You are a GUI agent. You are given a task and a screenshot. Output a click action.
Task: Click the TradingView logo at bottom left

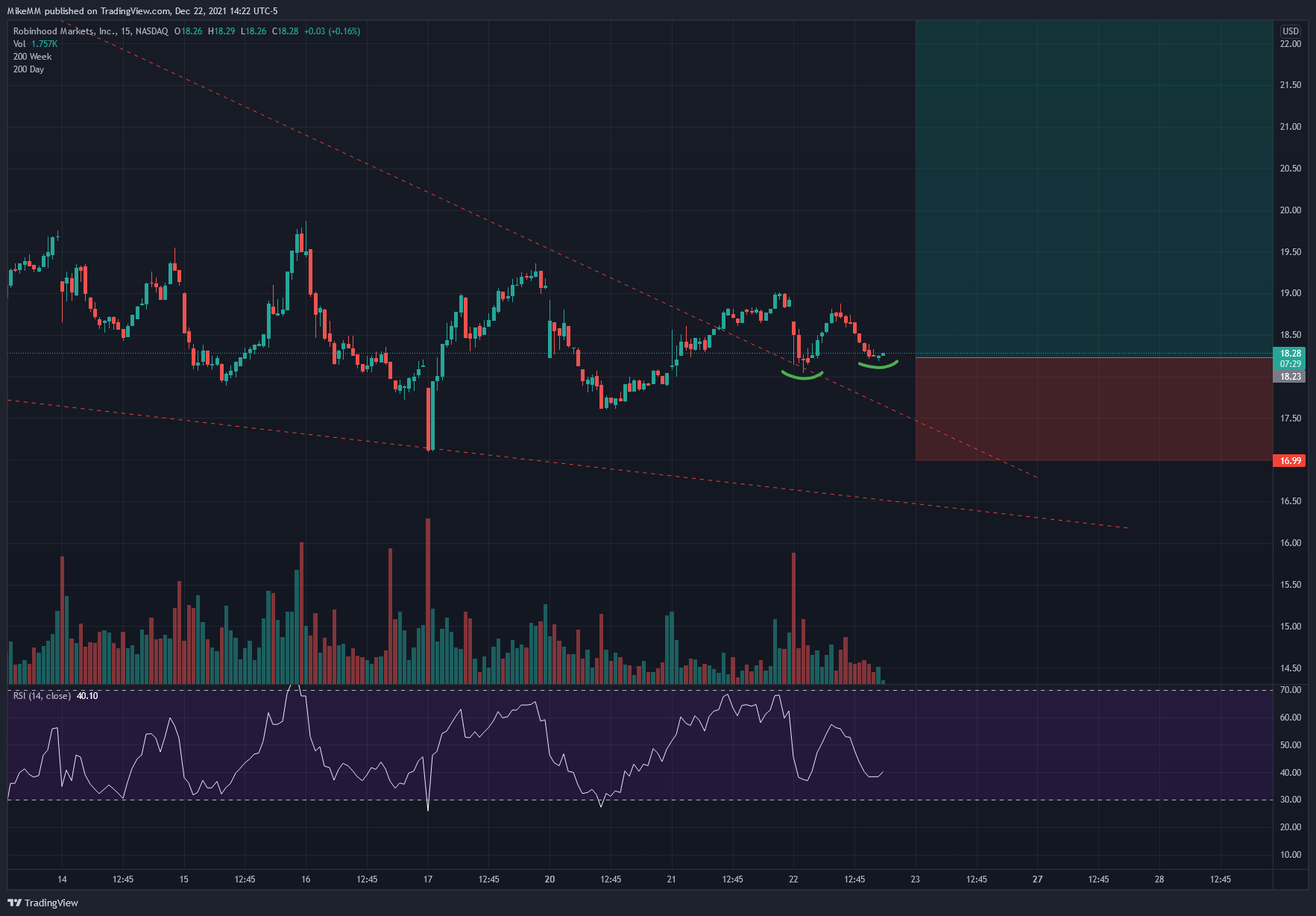(x=42, y=903)
